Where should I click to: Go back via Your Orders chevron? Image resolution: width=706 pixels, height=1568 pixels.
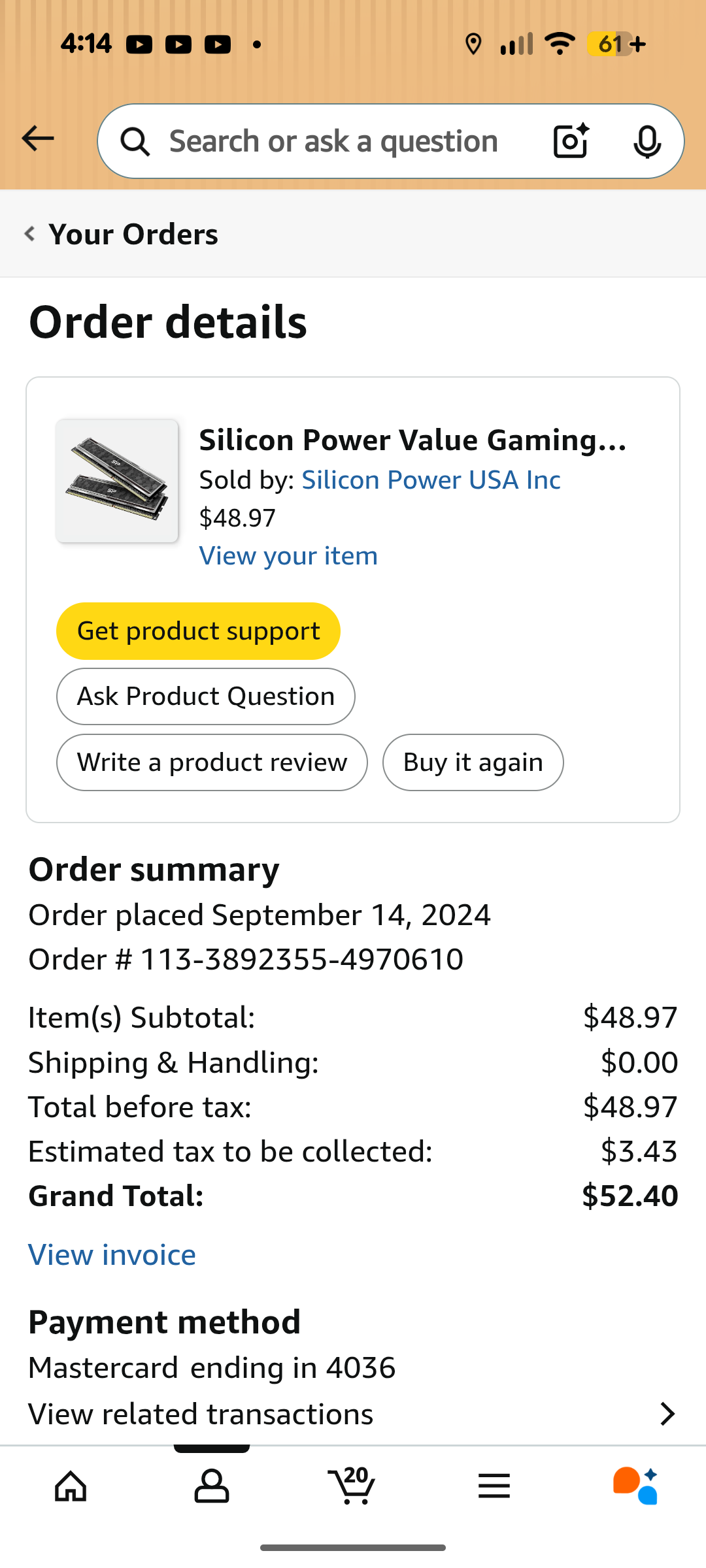coord(30,234)
